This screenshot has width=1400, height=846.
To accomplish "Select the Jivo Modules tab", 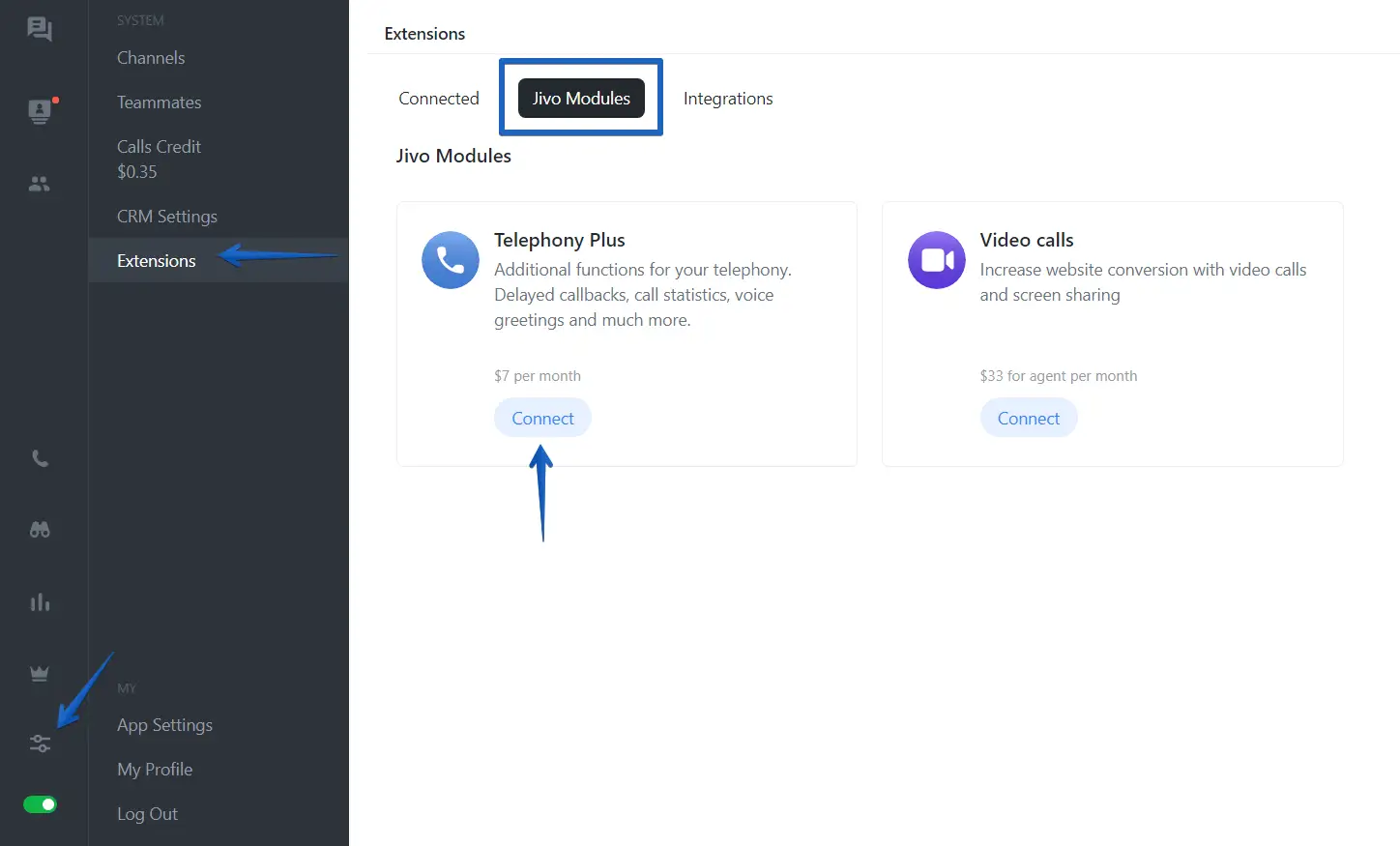I will coord(581,99).
